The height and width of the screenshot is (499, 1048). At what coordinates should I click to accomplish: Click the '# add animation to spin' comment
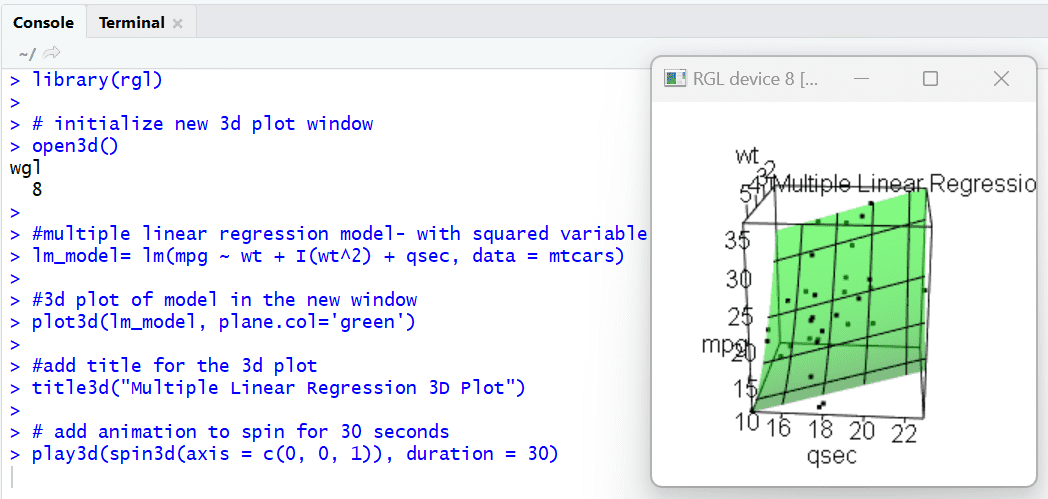click(x=240, y=432)
